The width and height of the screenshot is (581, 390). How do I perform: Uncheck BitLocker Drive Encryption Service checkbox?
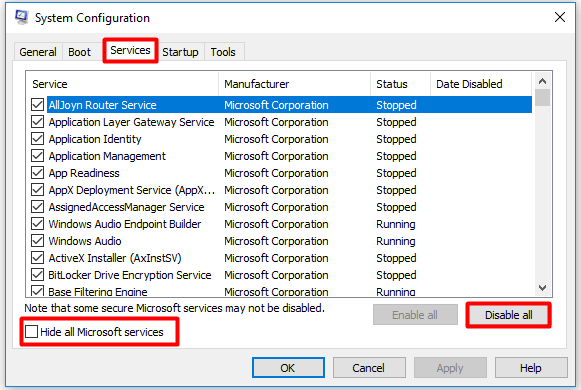click(x=37, y=275)
